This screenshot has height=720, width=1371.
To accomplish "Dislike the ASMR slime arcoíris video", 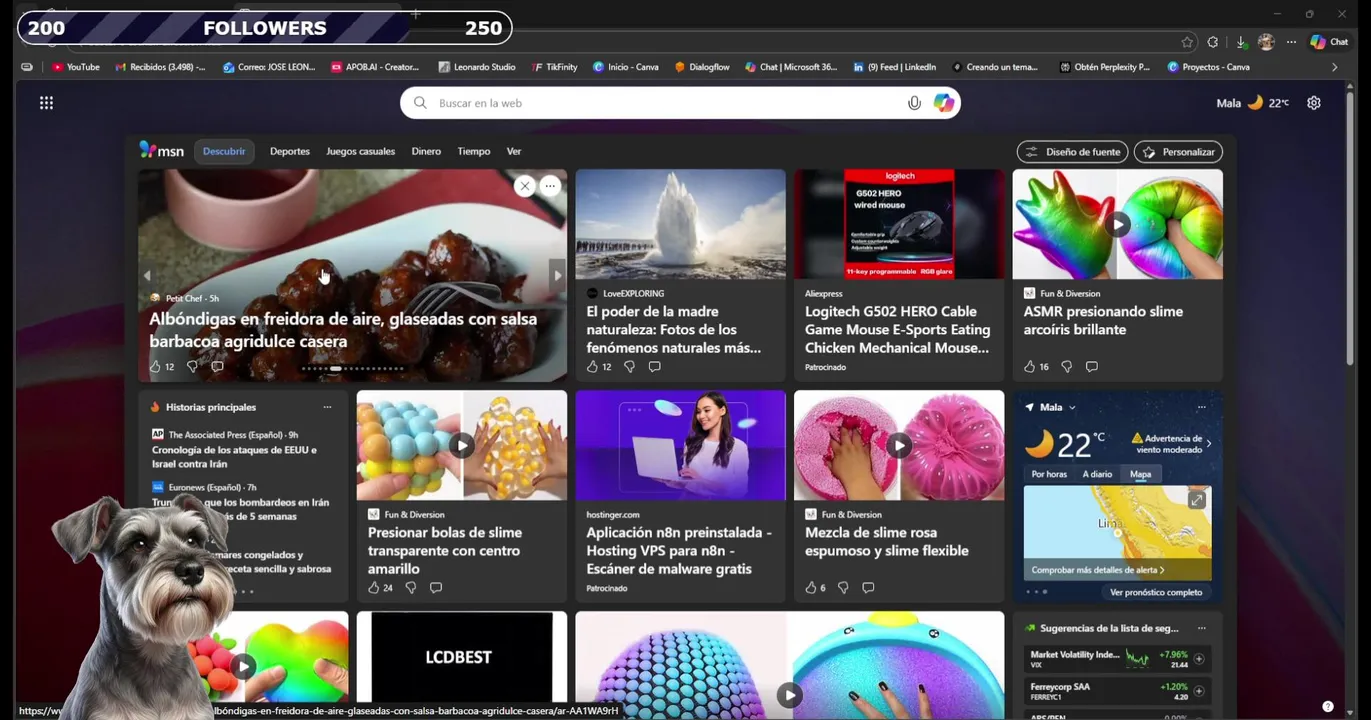I will 1066,367.
